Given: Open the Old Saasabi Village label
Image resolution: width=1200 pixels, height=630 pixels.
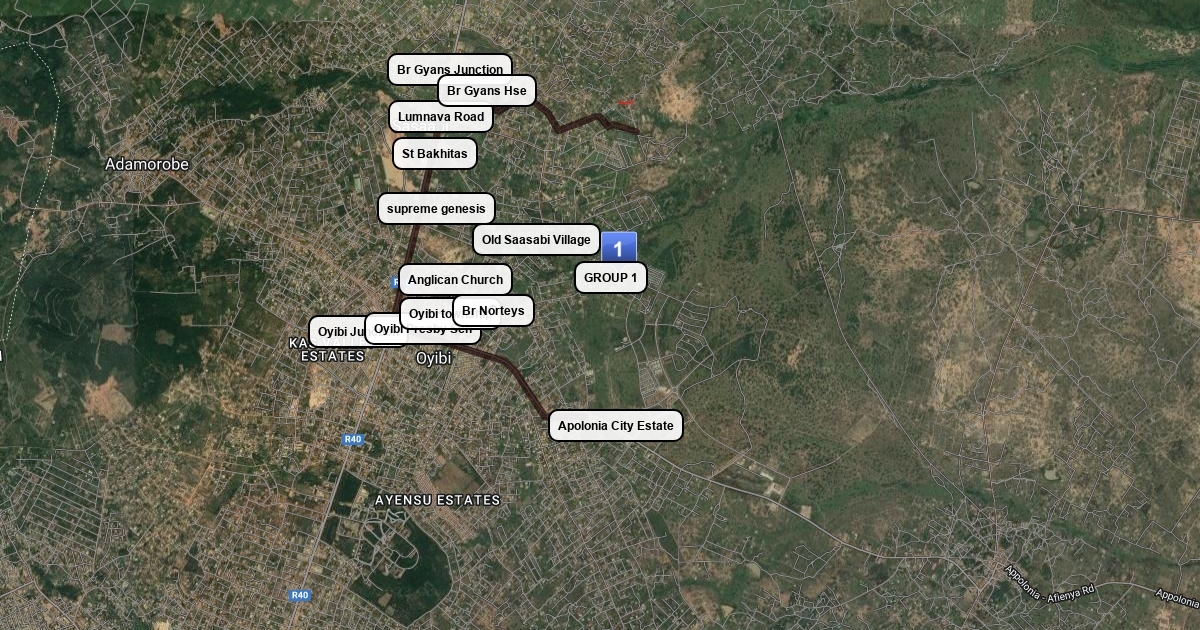Looking at the screenshot, I should click(x=537, y=240).
